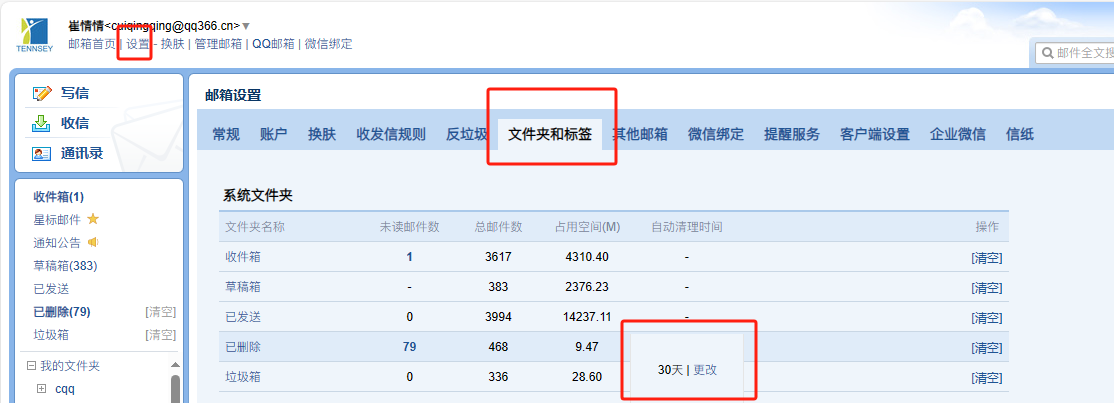Expand the cqq folder
Screen dimensions: 1114x403
(41, 389)
